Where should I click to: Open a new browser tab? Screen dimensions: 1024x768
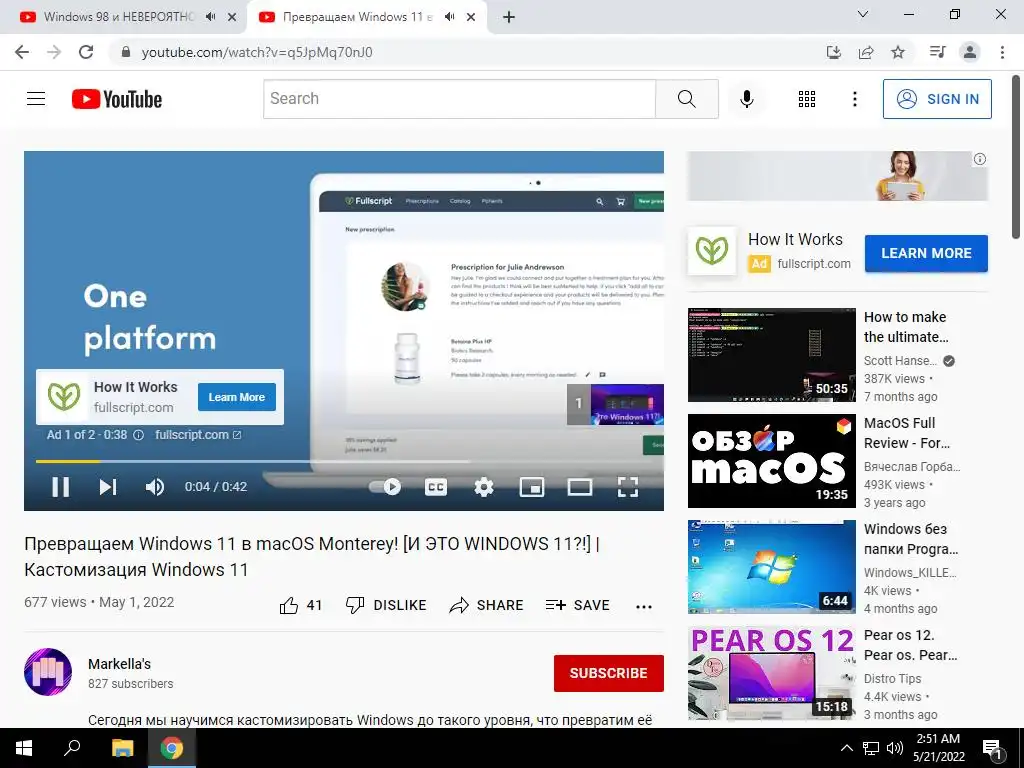pyautogui.click(x=509, y=17)
